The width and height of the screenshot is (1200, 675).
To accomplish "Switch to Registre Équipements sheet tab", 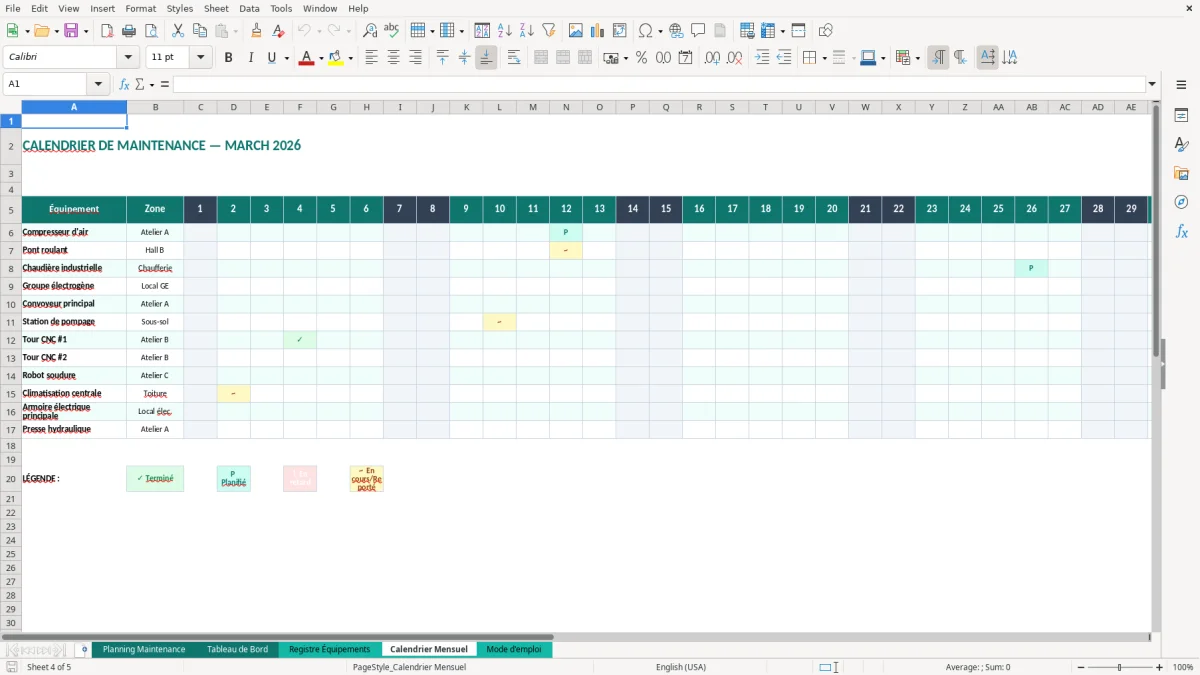I will [x=329, y=649].
